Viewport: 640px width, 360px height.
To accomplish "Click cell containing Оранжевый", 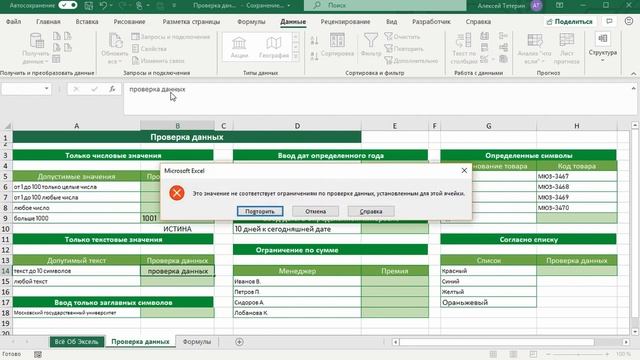I will coord(489,302).
